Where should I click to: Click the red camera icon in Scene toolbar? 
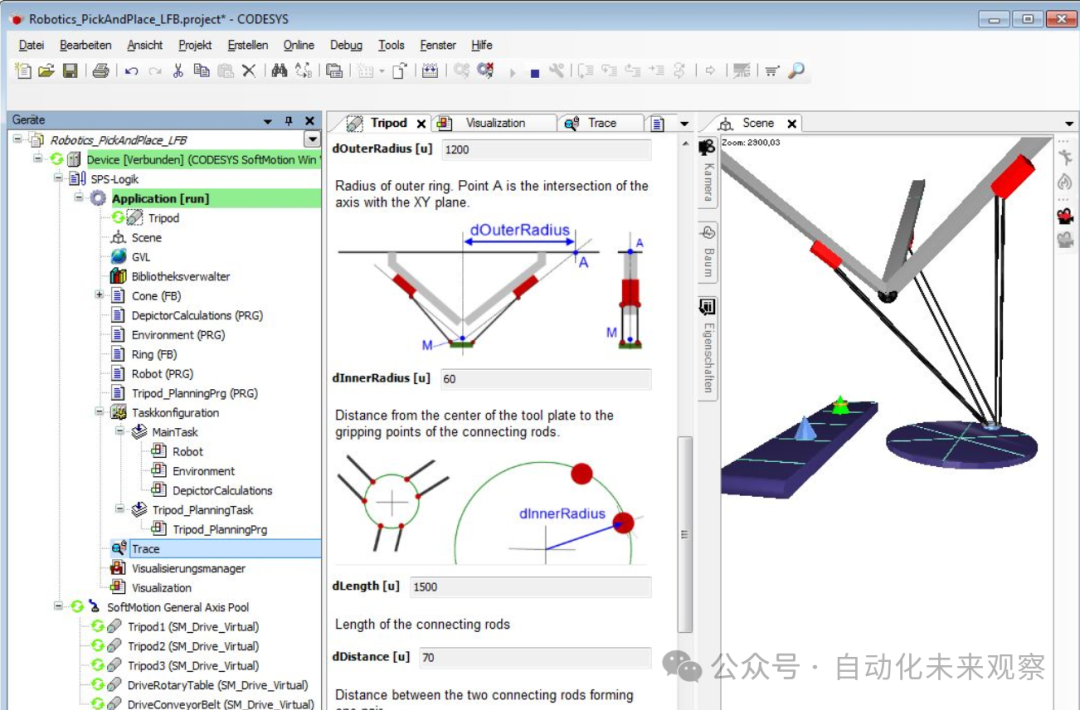1065,216
